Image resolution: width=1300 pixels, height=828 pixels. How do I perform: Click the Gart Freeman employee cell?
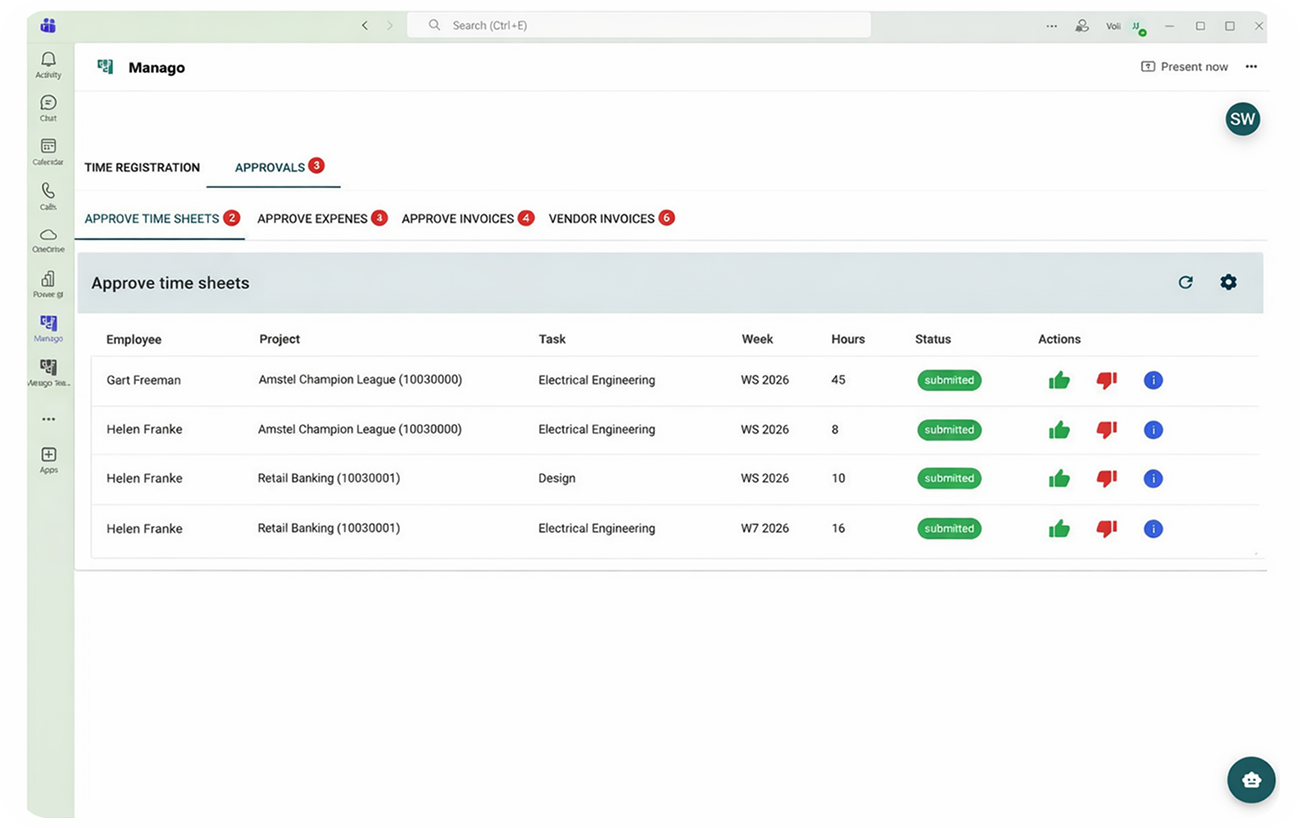click(144, 380)
